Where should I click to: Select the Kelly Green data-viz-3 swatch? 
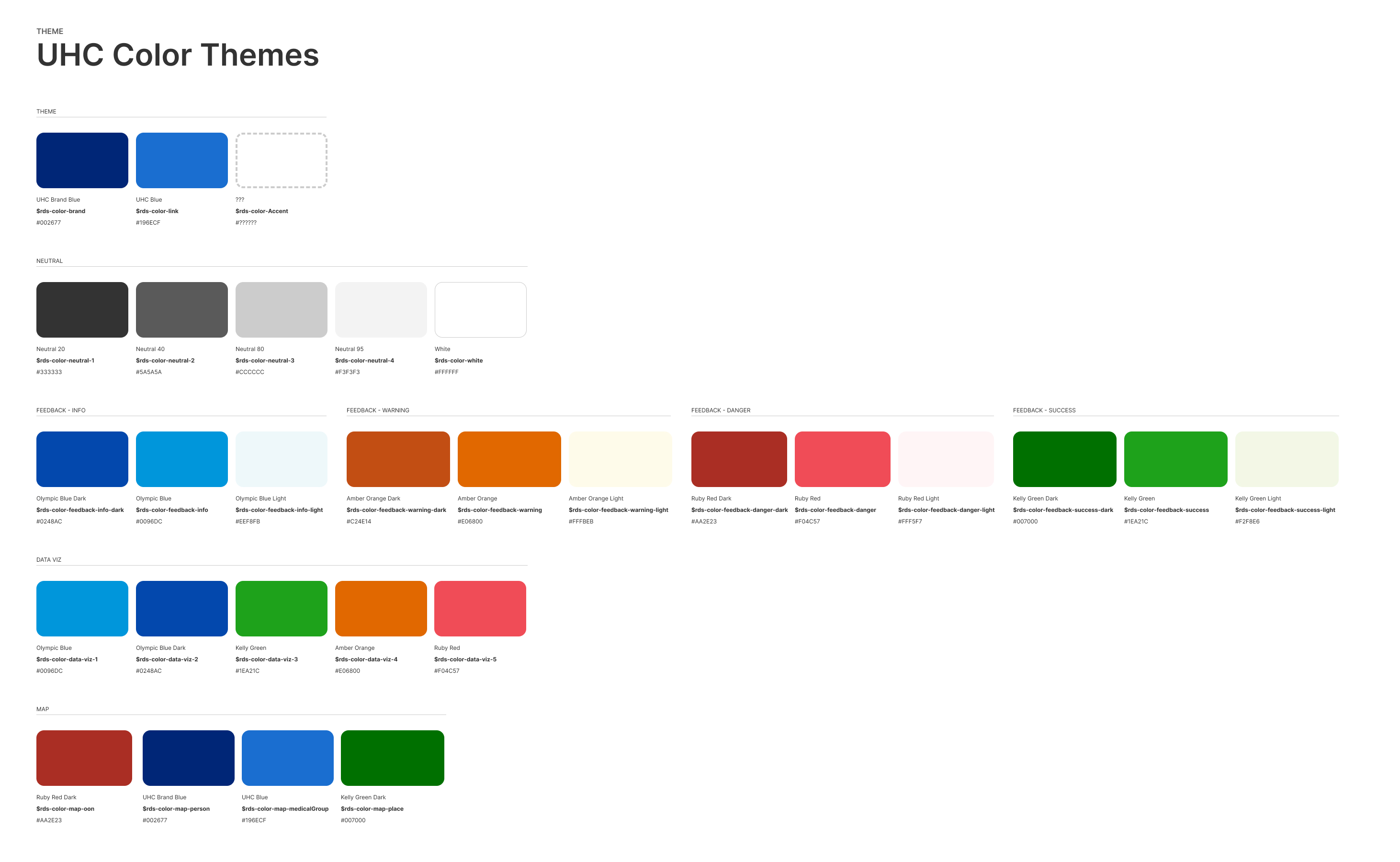(x=281, y=608)
